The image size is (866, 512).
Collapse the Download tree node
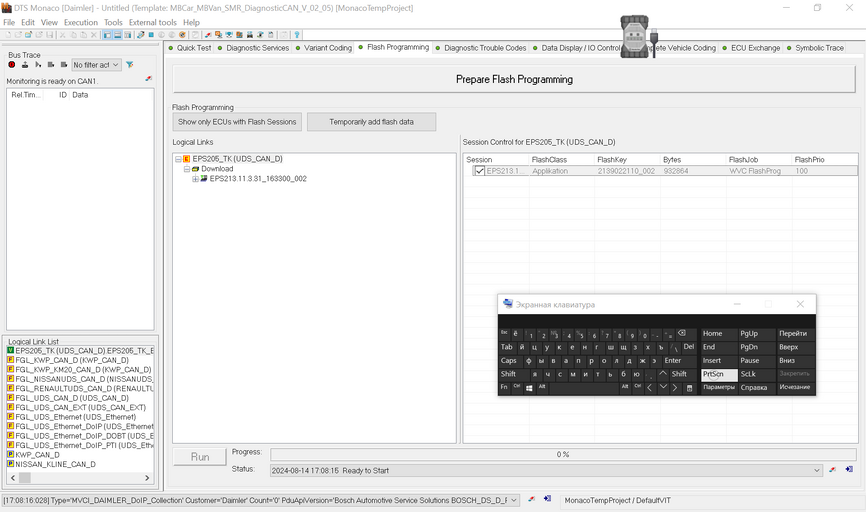click(x=187, y=169)
